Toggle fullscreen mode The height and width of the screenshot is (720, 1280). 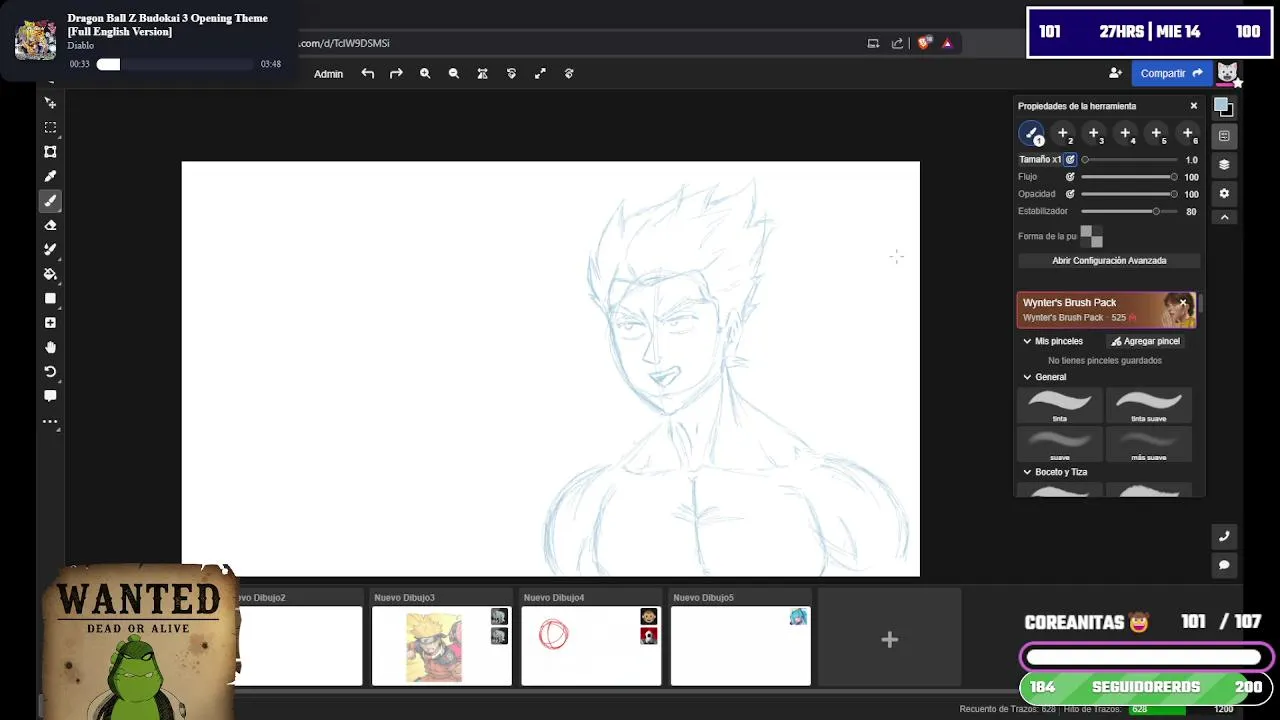[x=540, y=73]
